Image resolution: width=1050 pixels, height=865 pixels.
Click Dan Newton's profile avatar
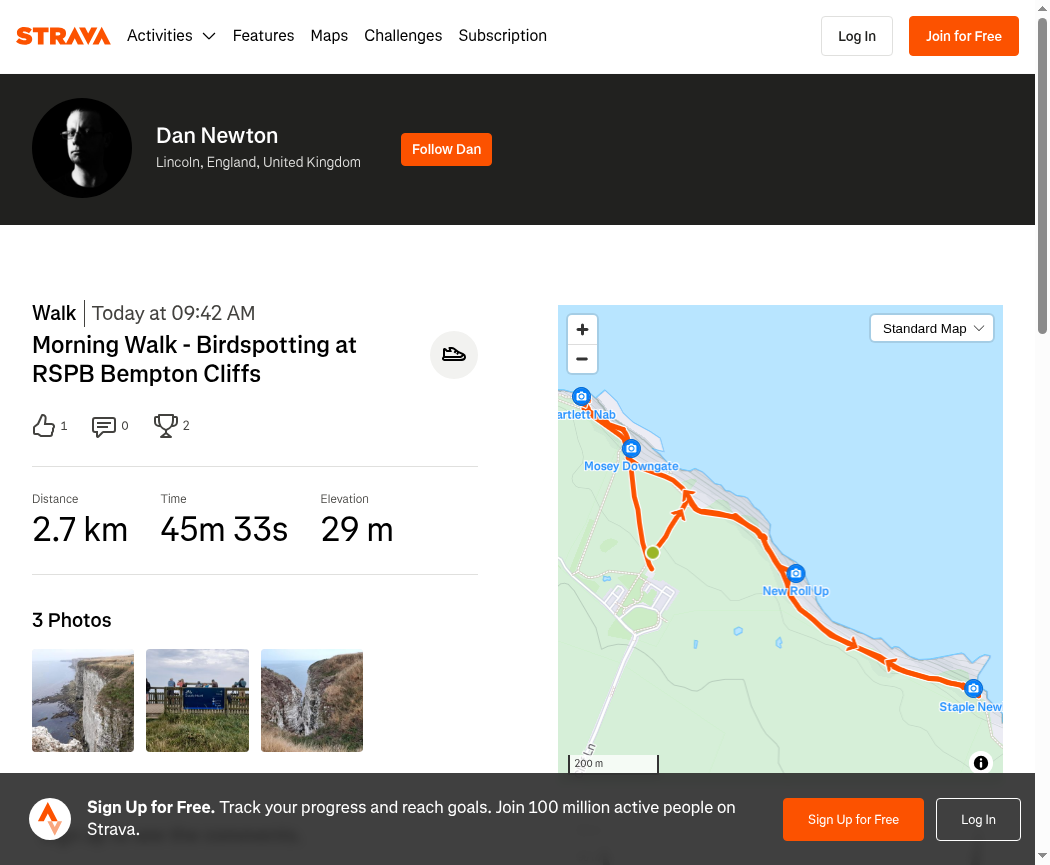[82, 148]
